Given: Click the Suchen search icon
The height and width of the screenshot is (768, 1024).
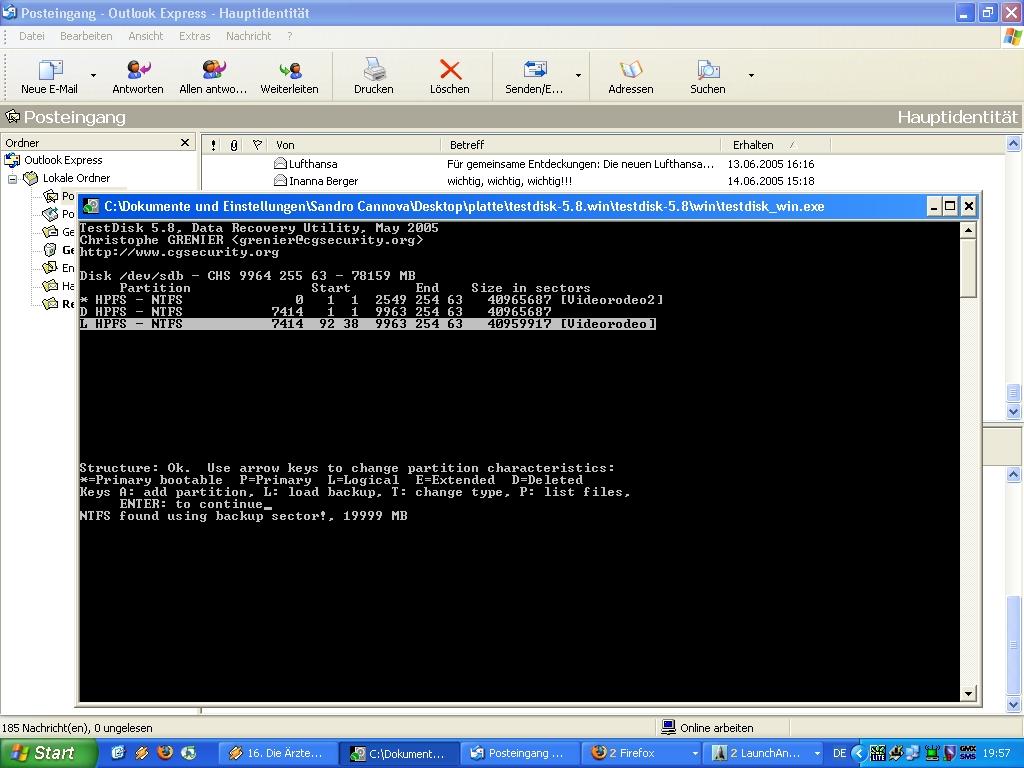Looking at the screenshot, I should point(708,76).
